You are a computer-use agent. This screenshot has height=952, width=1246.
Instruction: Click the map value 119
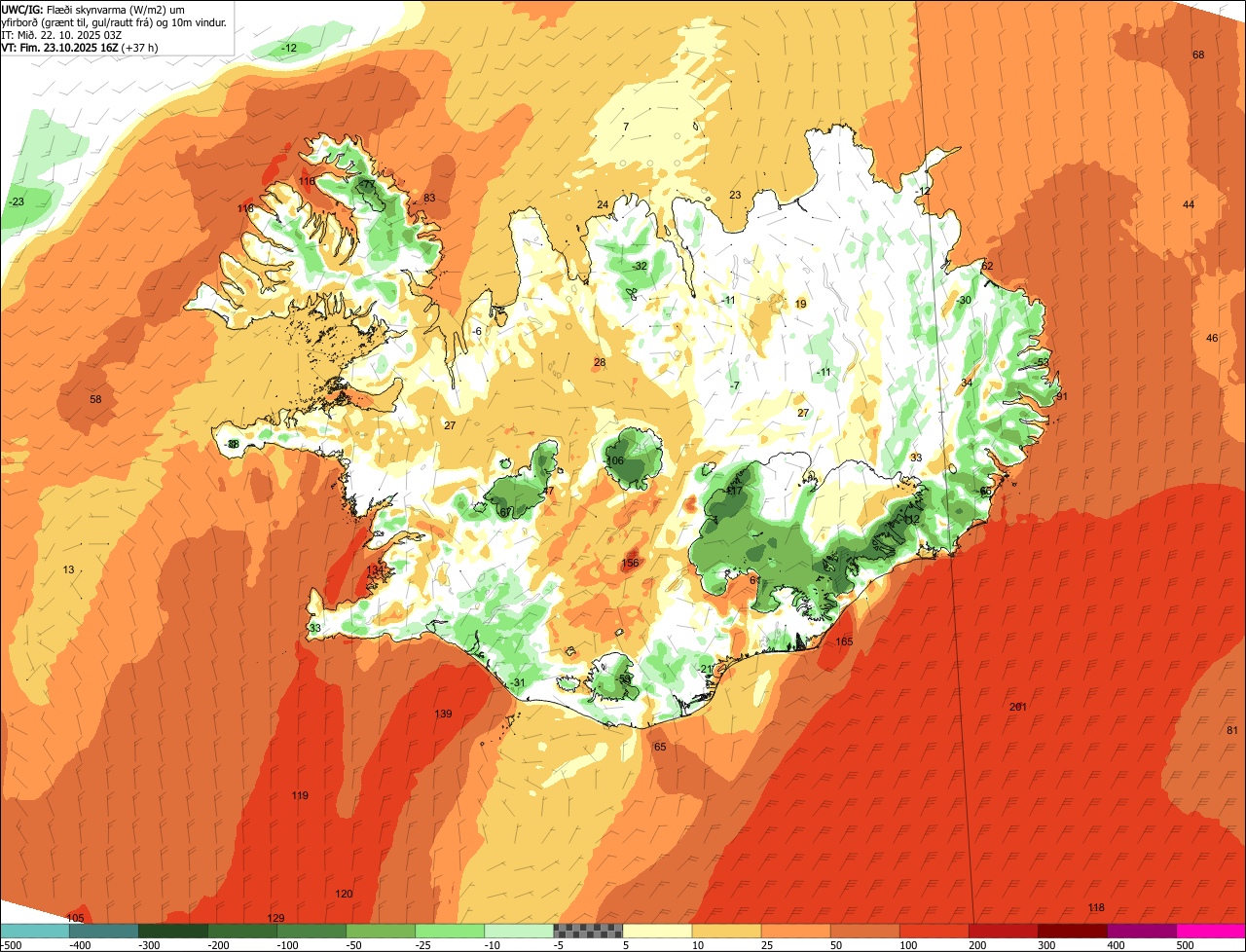300,795
